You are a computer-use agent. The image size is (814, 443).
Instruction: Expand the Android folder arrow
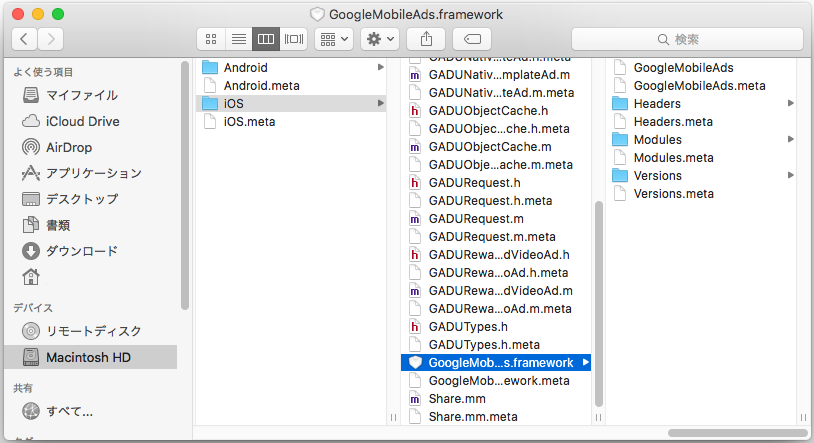click(381, 67)
